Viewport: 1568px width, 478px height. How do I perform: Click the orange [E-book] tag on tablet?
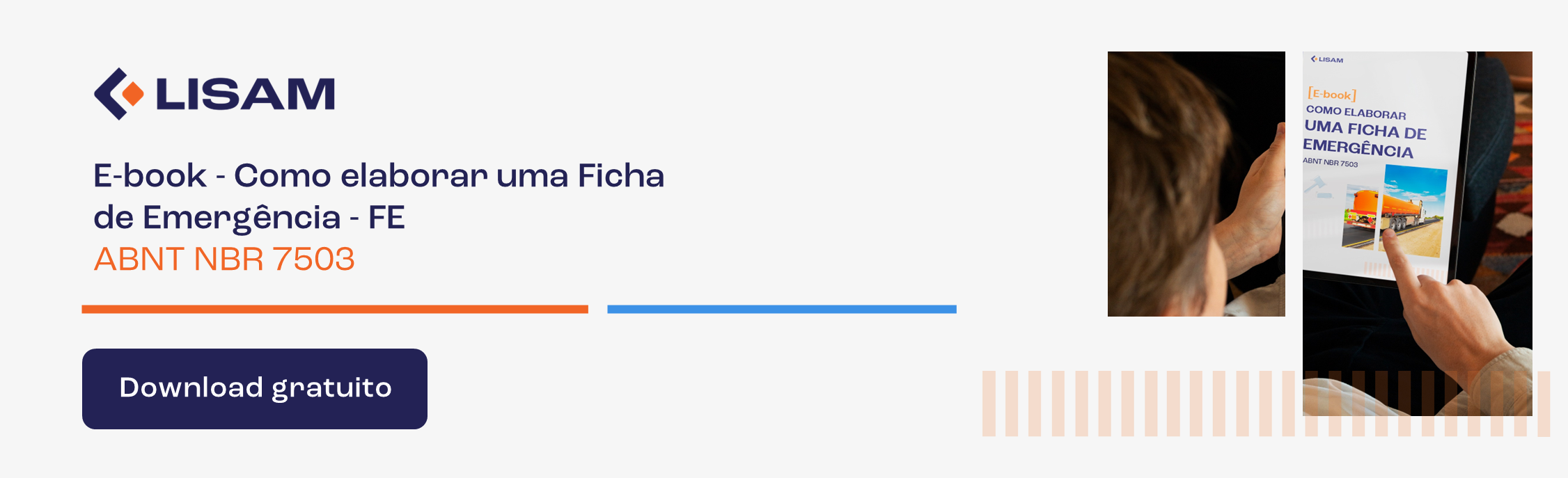[1332, 94]
